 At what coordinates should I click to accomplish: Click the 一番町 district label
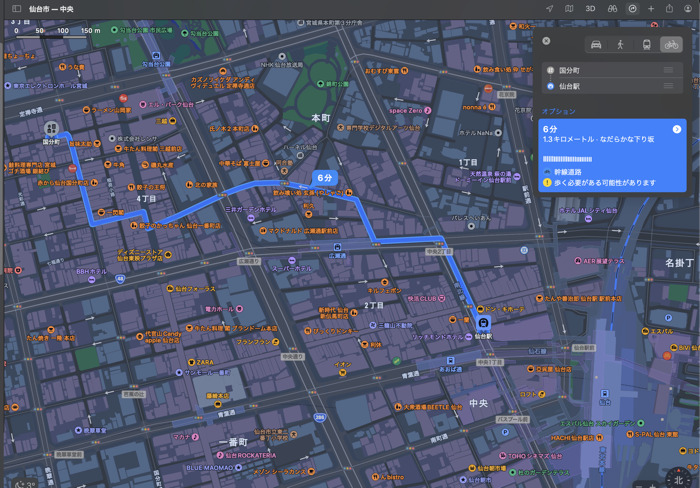pos(233,442)
